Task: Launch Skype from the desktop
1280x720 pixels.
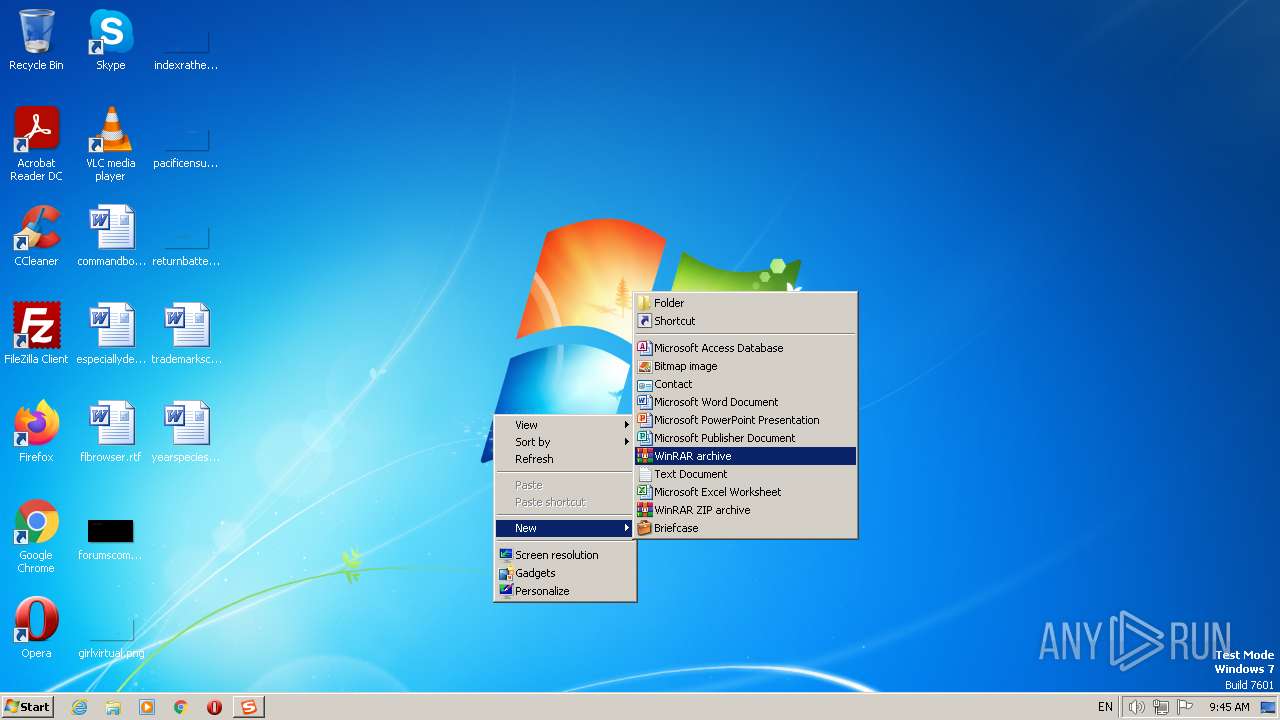Action: [110, 40]
